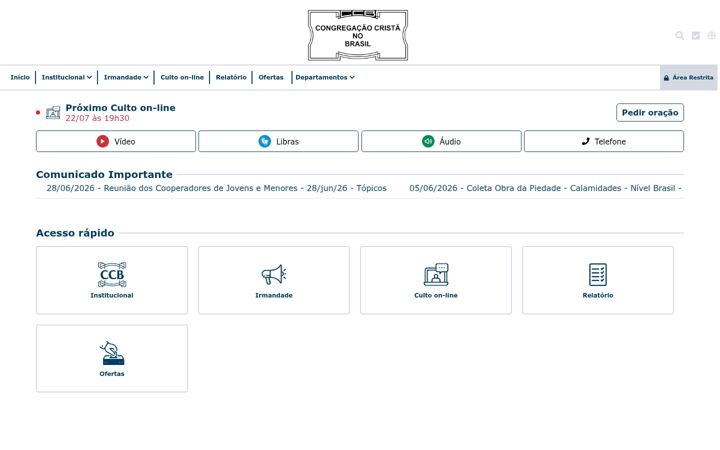Expand the Departamentos menu chevron
This screenshot has width=720, height=450.
tap(352, 78)
